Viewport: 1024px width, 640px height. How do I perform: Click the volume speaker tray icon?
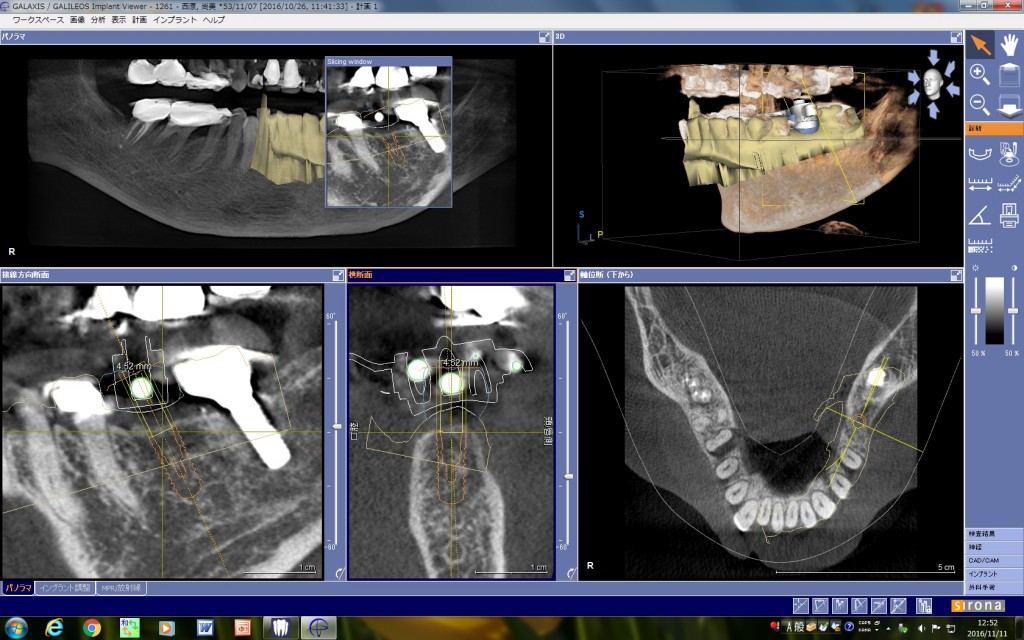(922, 628)
